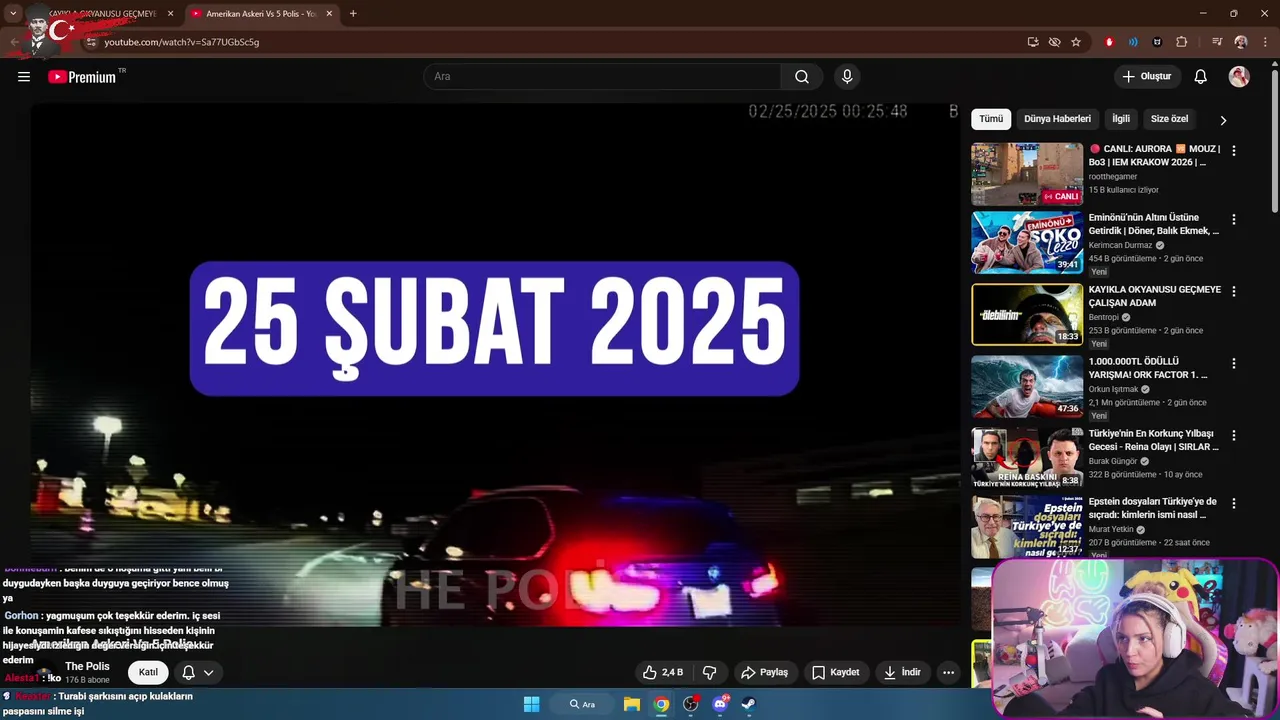This screenshot has height=720, width=1280.
Task: Open Chrome profile avatar in toolbar
Action: pos(1241,42)
